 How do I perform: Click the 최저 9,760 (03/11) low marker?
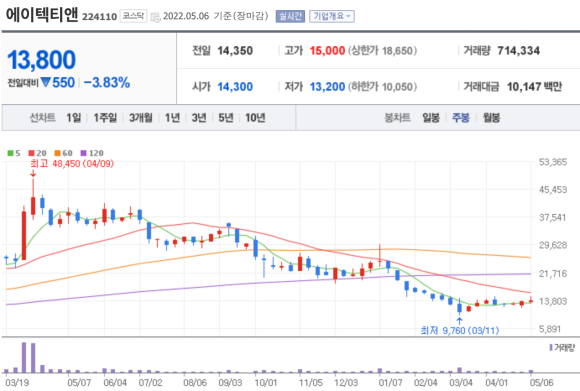point(459,330)
